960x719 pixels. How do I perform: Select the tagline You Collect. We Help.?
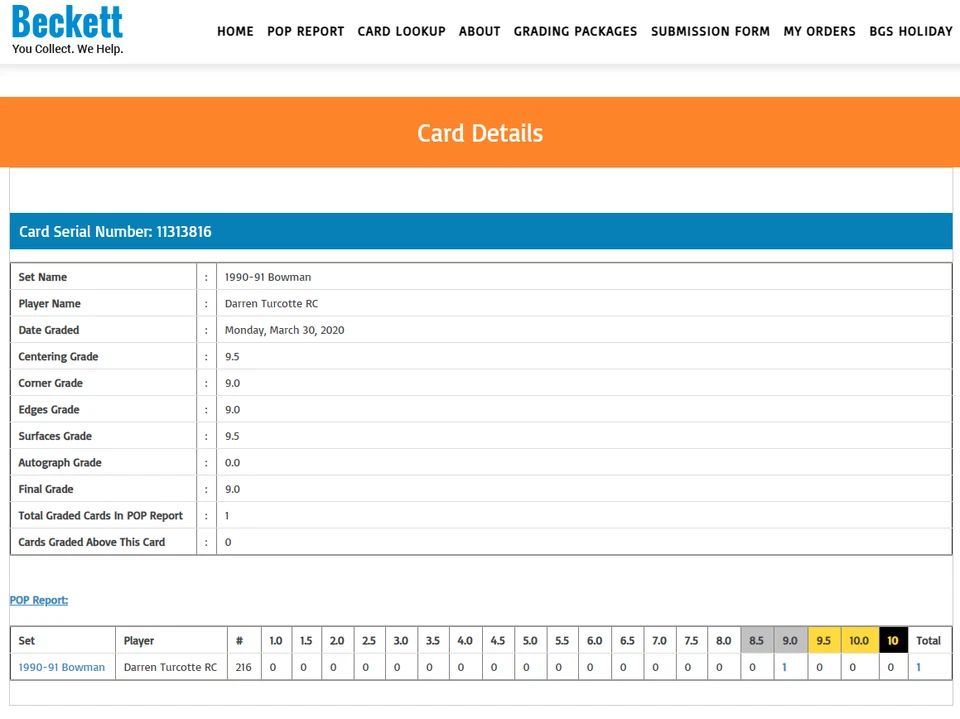tap(67, 49)
